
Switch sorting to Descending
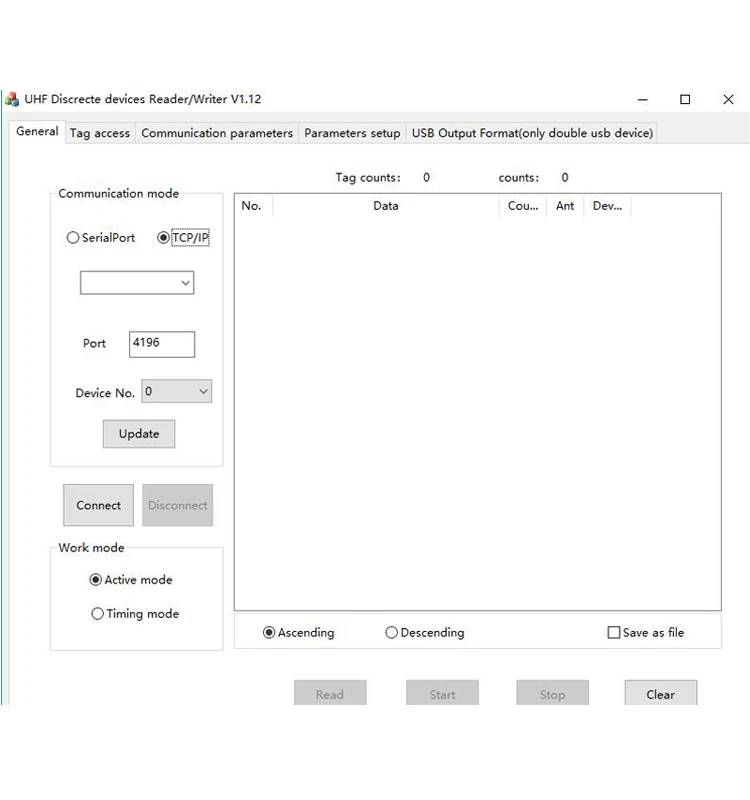coord(391,633)
